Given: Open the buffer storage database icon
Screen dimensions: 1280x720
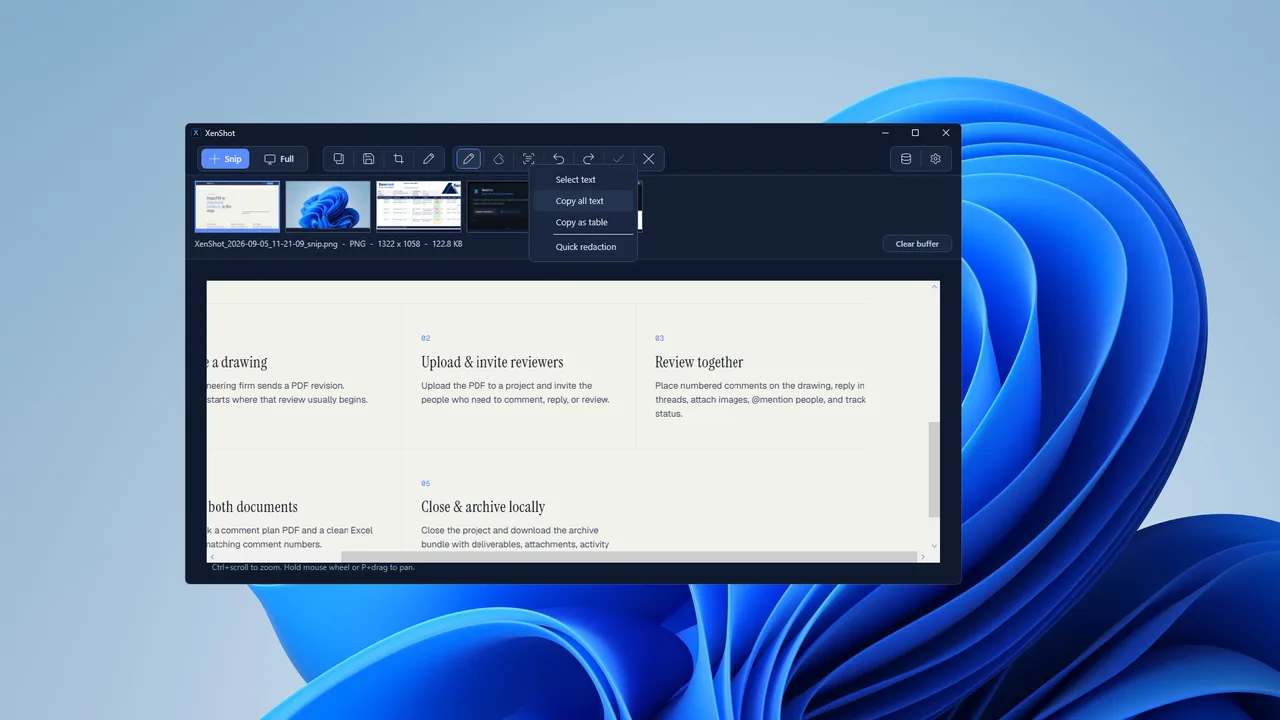Looking at the screenshot, I should pyautogui.click(x=906, y=159).
